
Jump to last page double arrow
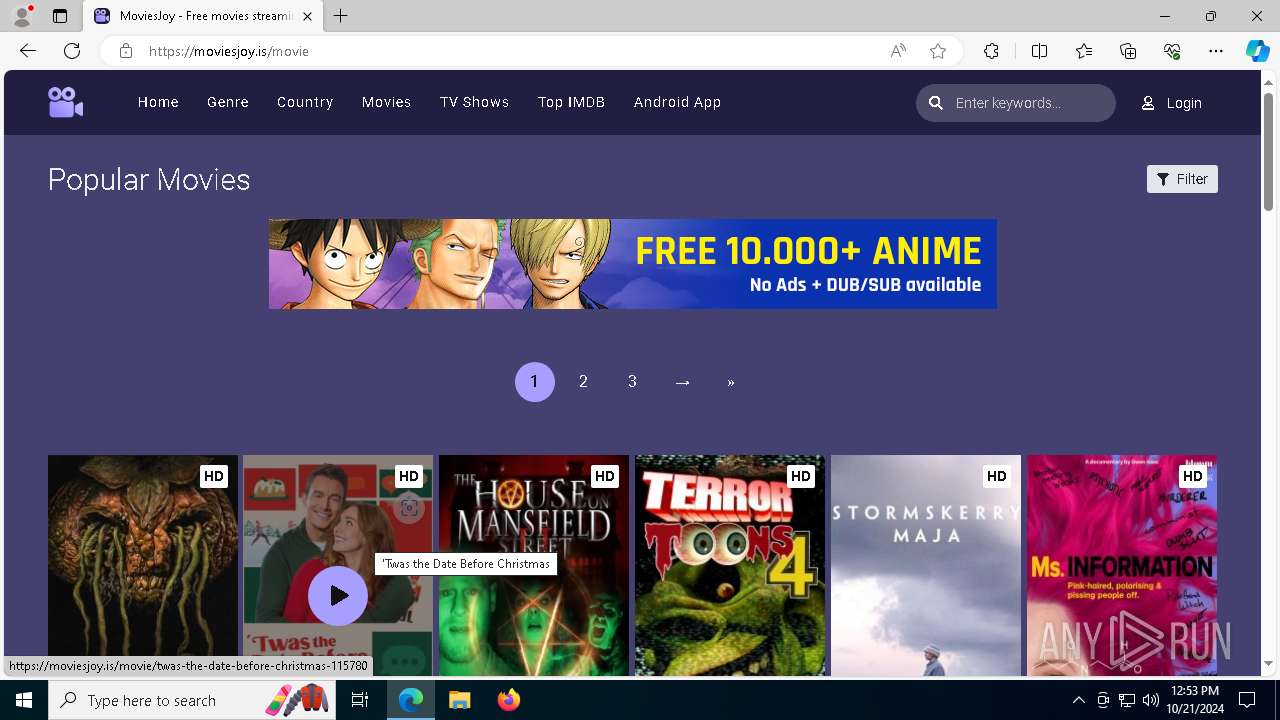731,382
